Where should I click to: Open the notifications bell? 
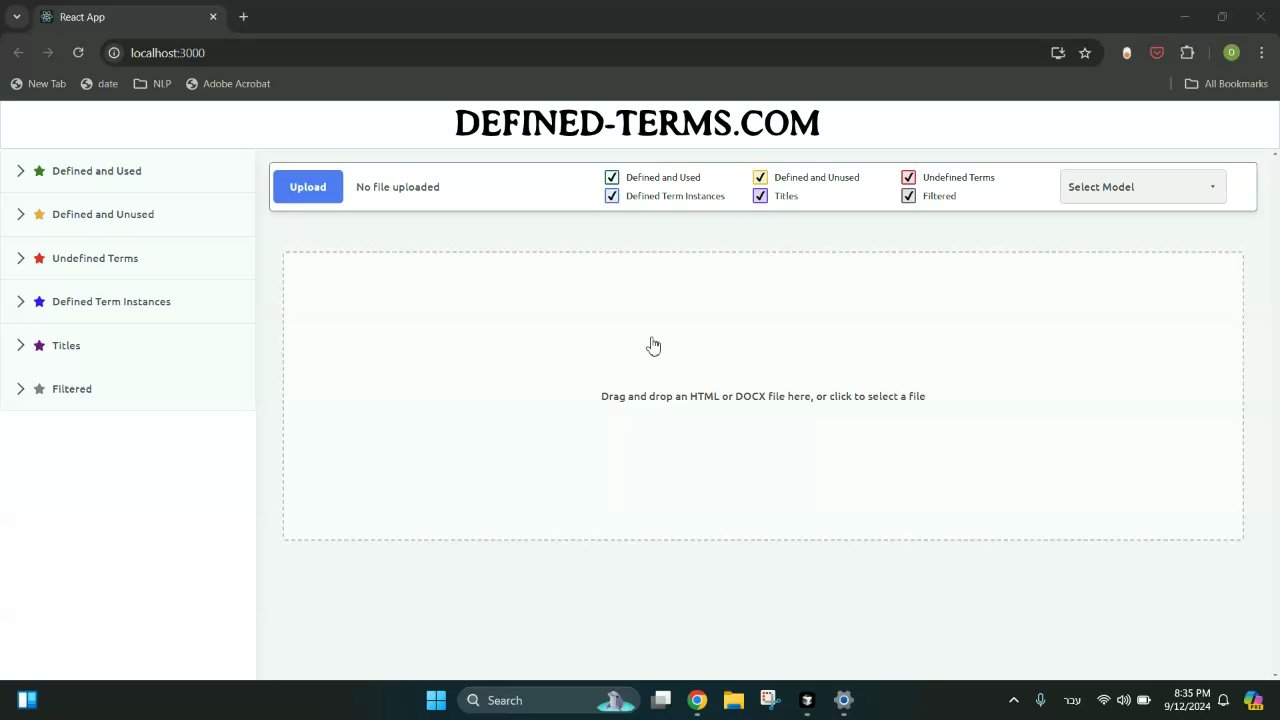(1223, 700)
